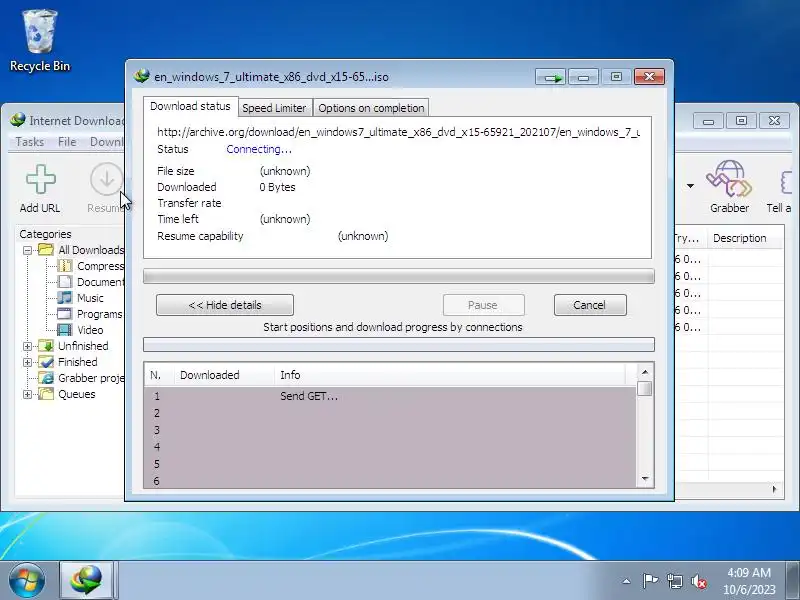Screen dimensions: 800x600
Task: Restore-size the download dialog window button
Action: 616,77
